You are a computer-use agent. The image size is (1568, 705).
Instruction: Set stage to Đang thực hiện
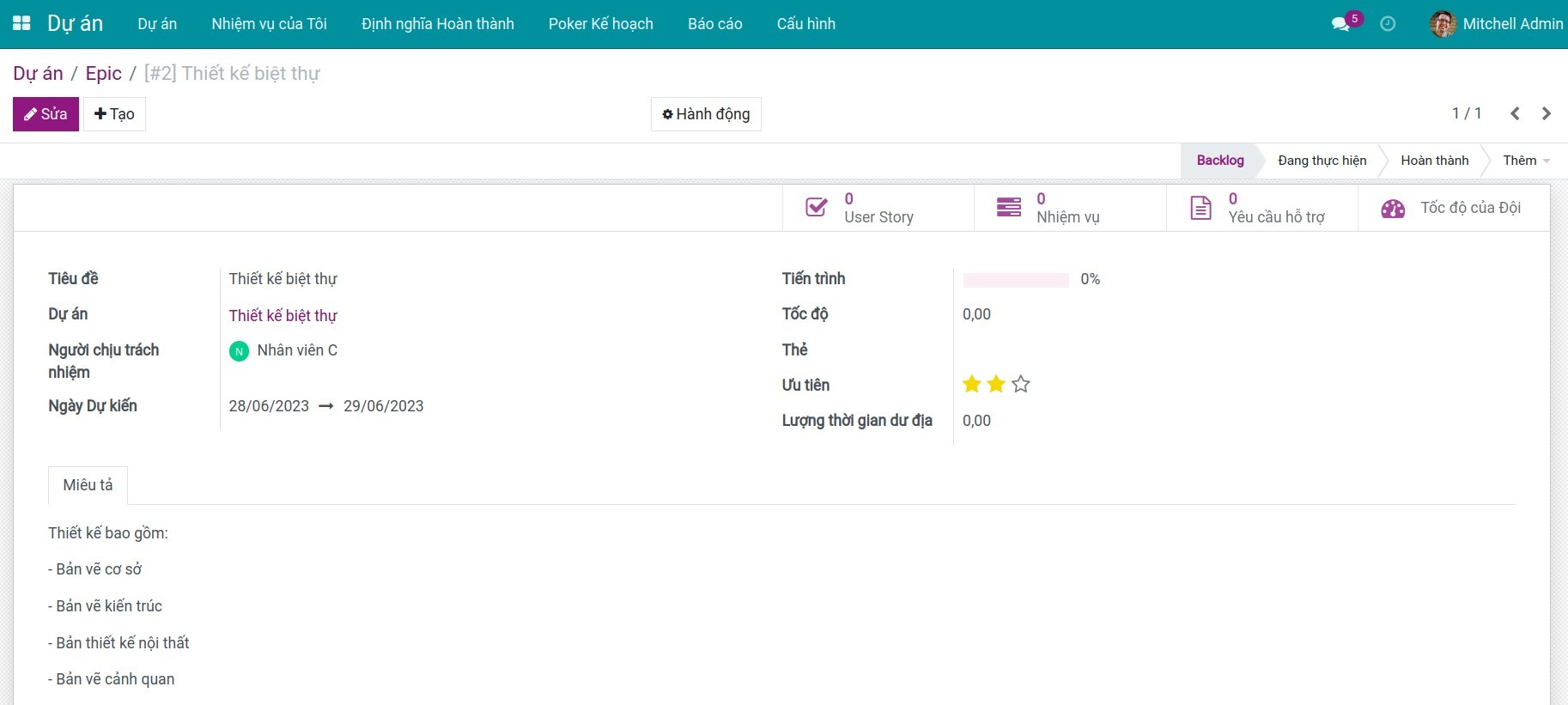click(1322, 161)
